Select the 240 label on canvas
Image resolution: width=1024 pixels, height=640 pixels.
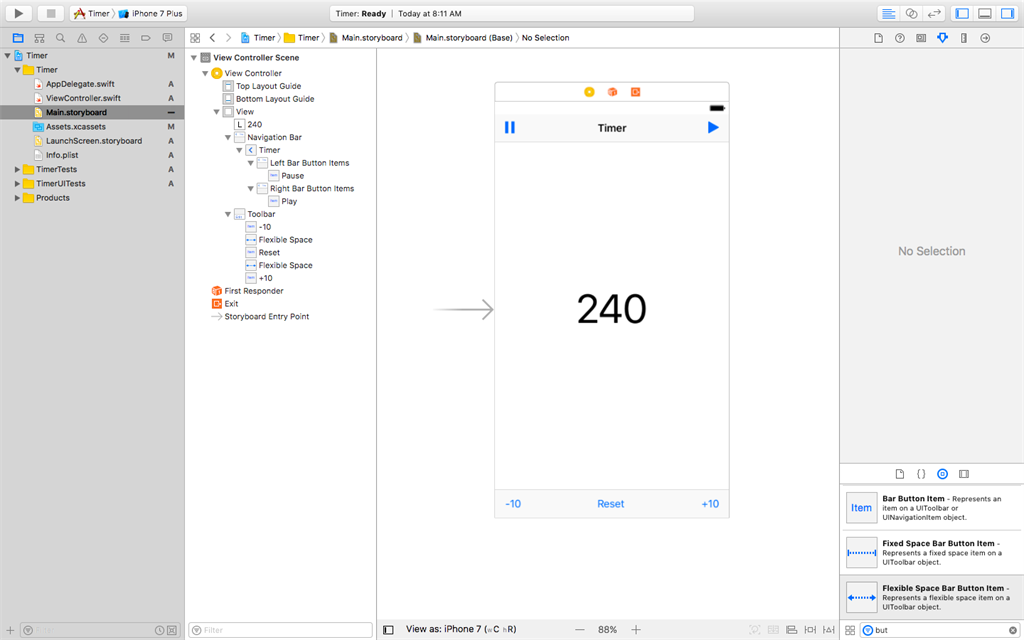tap(612, 309)
